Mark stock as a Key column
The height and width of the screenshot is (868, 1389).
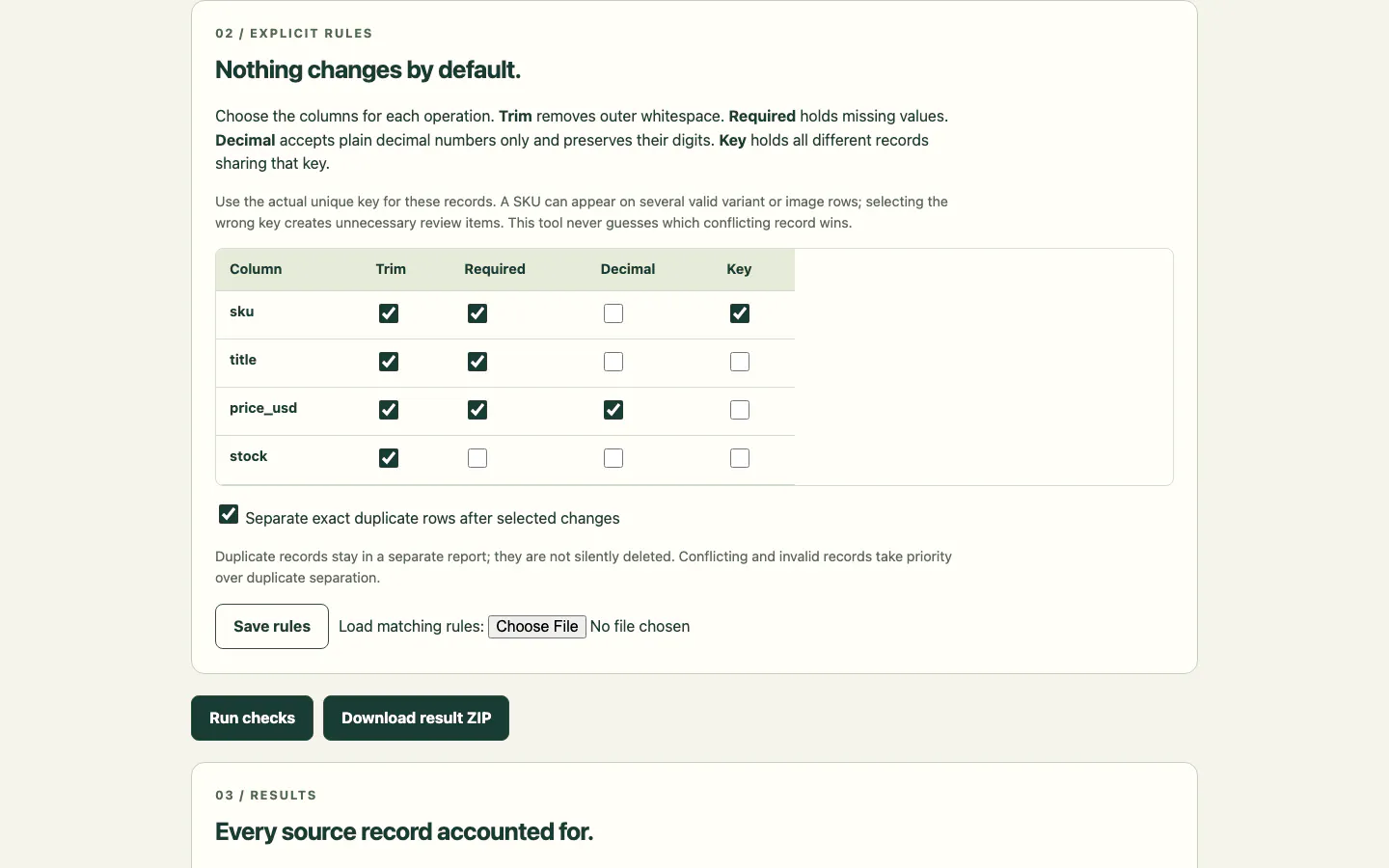(x=740, y=458)
